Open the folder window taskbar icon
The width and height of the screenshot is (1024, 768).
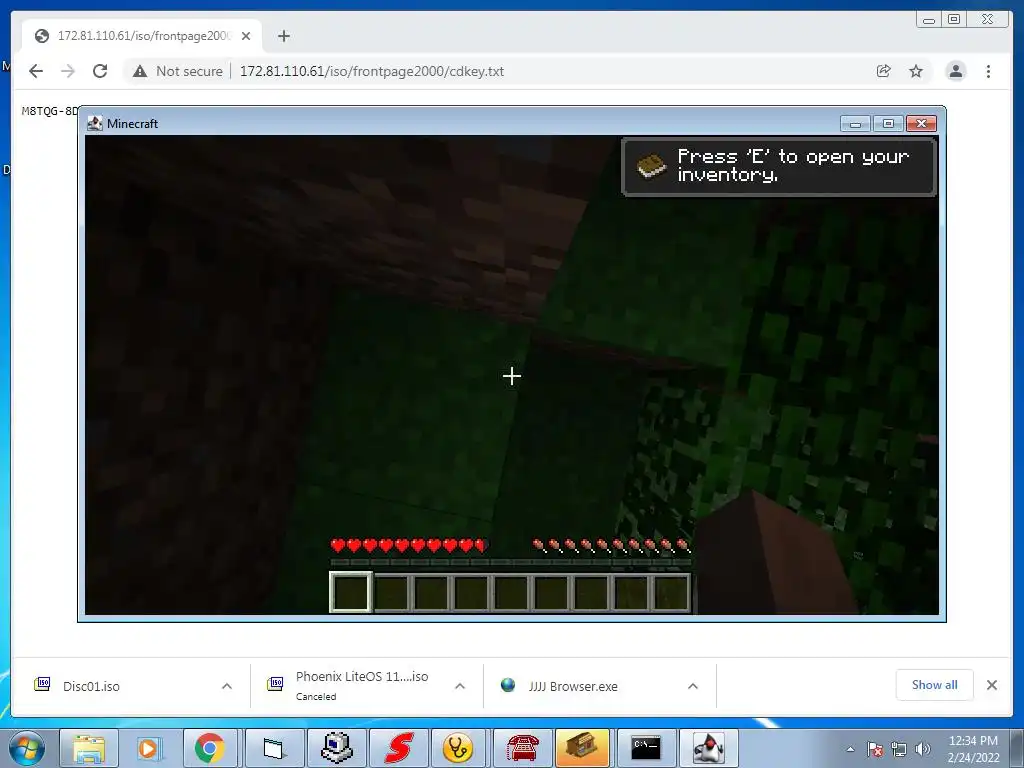[x=274, y=748]
